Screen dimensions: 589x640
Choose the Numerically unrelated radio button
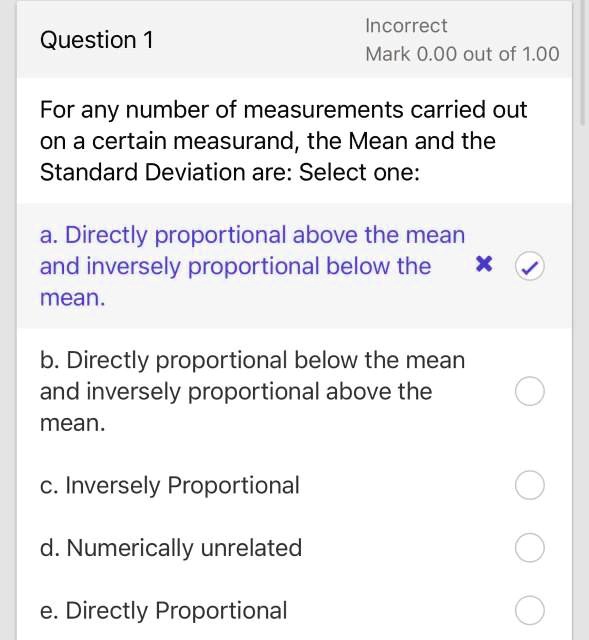[x=529, y=547]
